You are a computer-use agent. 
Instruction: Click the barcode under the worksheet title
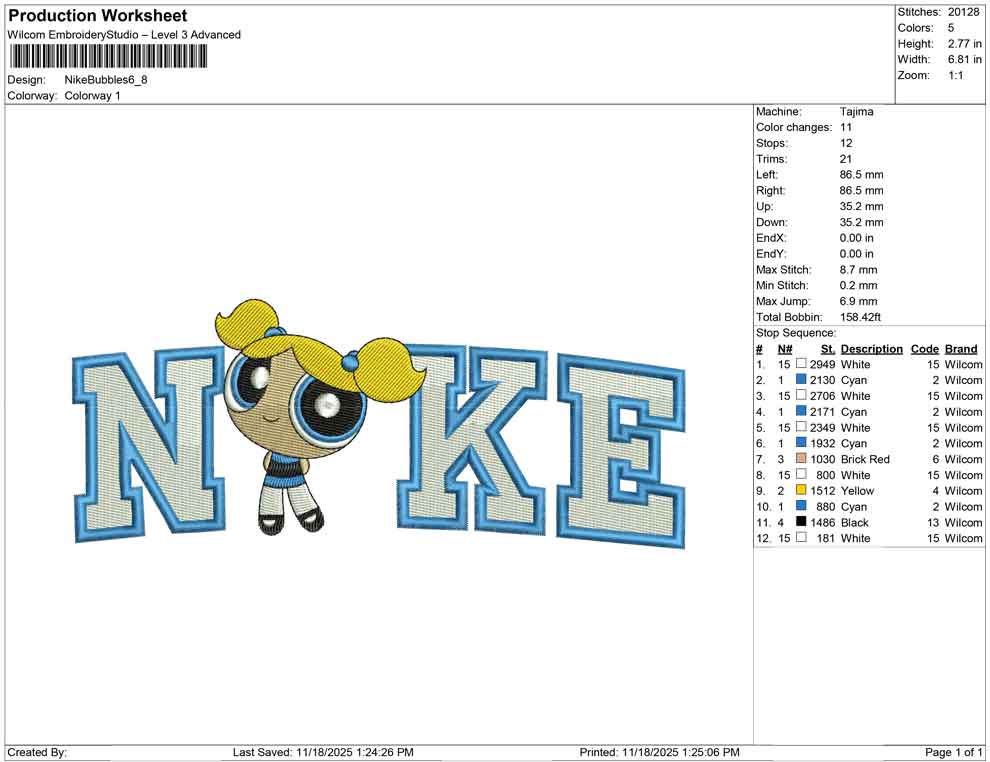tap(108, 57)
